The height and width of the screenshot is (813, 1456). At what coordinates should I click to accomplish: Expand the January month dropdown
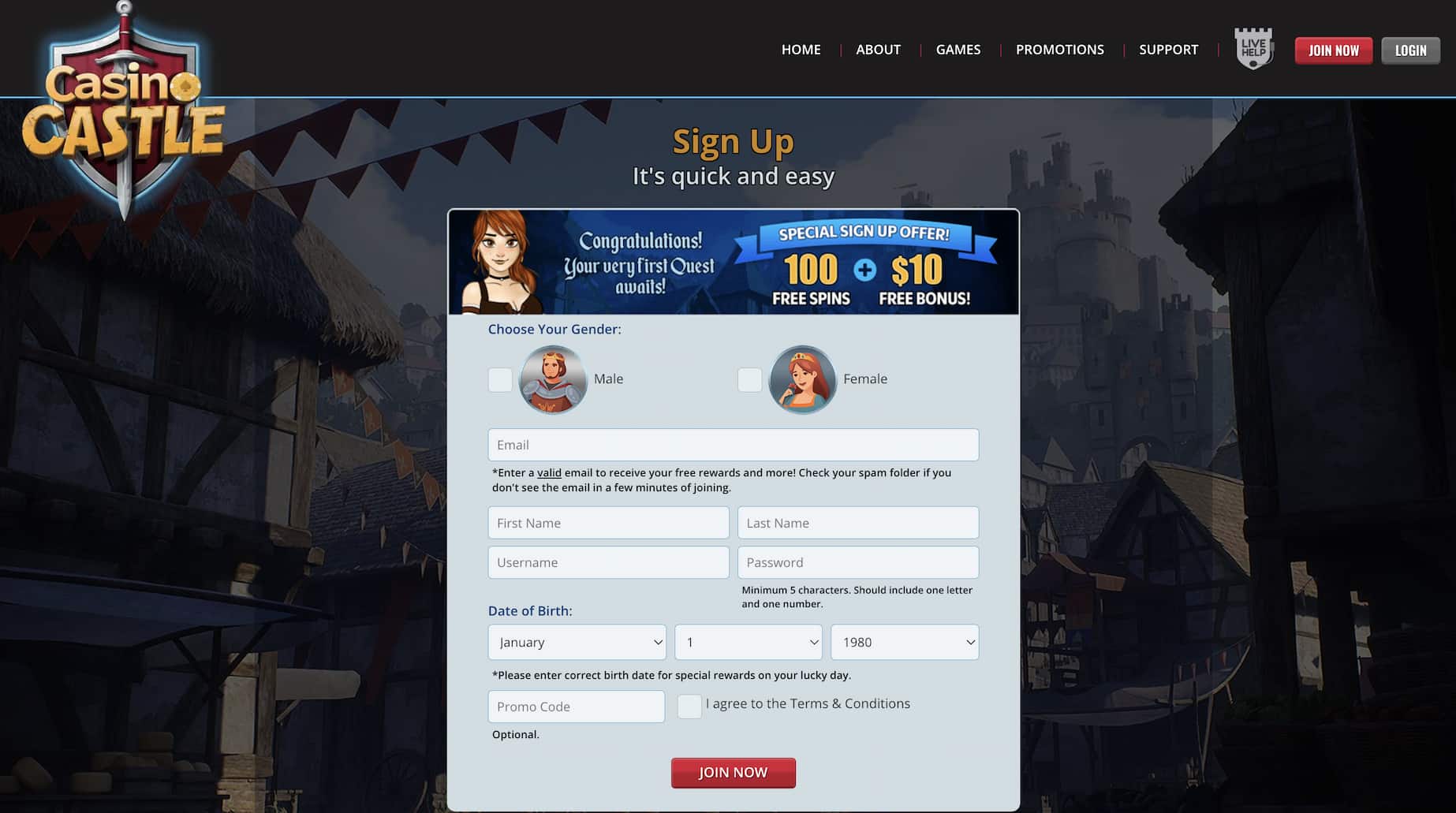coord(577,642)
